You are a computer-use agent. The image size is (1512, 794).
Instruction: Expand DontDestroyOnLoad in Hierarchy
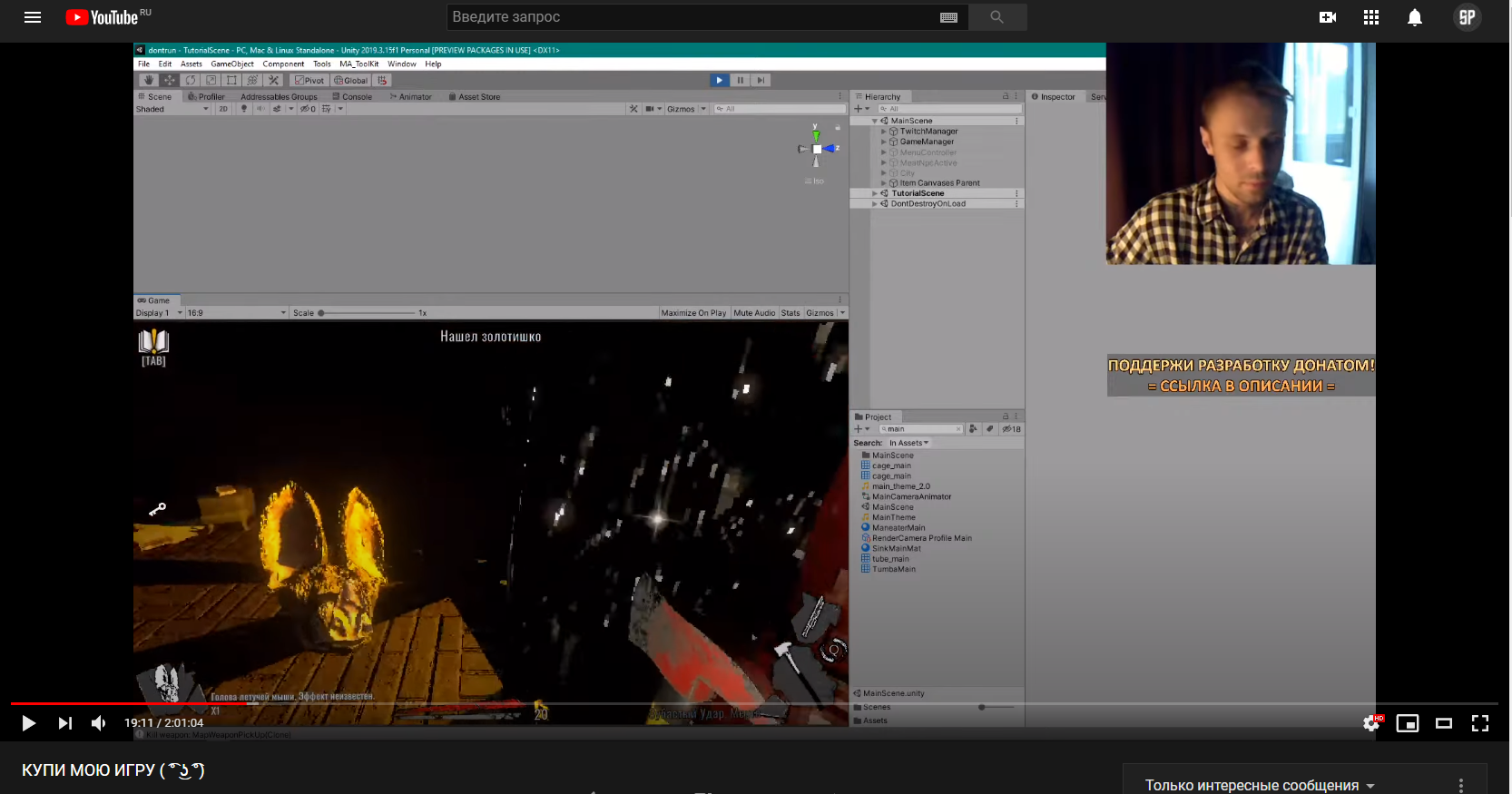tap(875, 204)
